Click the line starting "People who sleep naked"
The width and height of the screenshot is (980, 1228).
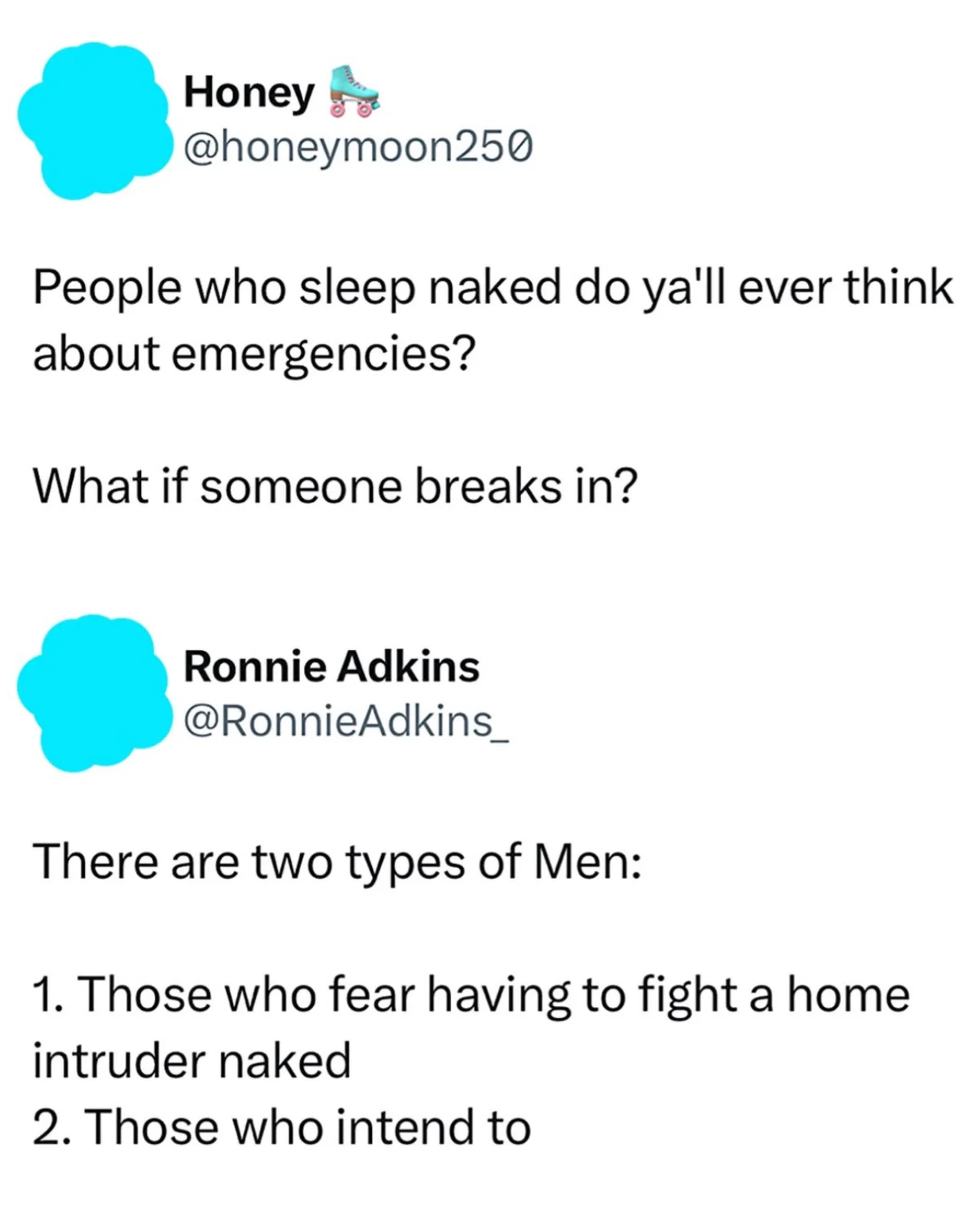pyautogui.click(x=492, y=288)
